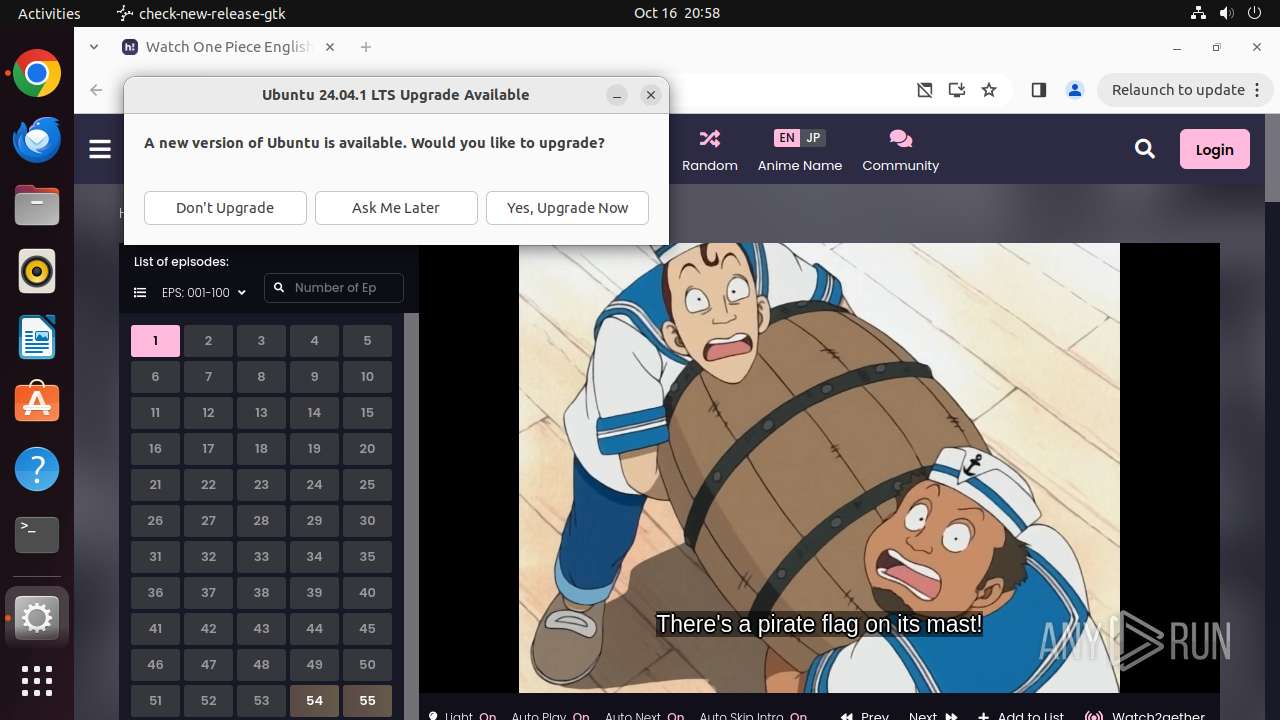The width and height of the screenshot is (1280, 720).
Task: Select episode 13
Action: tap(261, 413)
